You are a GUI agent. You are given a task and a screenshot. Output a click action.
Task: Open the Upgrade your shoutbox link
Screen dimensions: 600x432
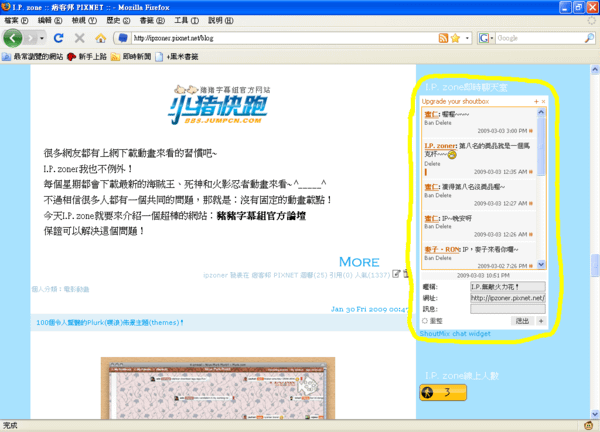pyautogui.click(x=455, y=101)
